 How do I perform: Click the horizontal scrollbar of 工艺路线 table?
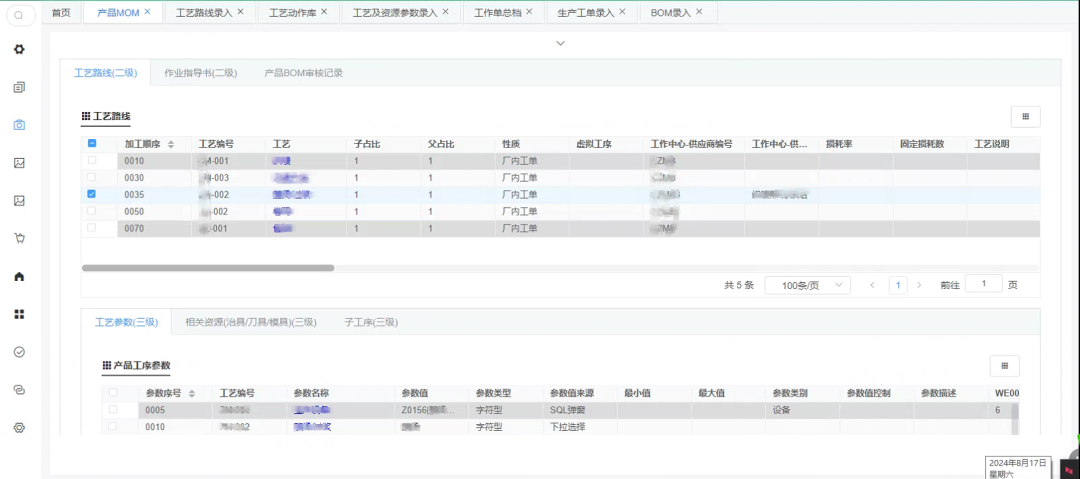coord(208,268)
